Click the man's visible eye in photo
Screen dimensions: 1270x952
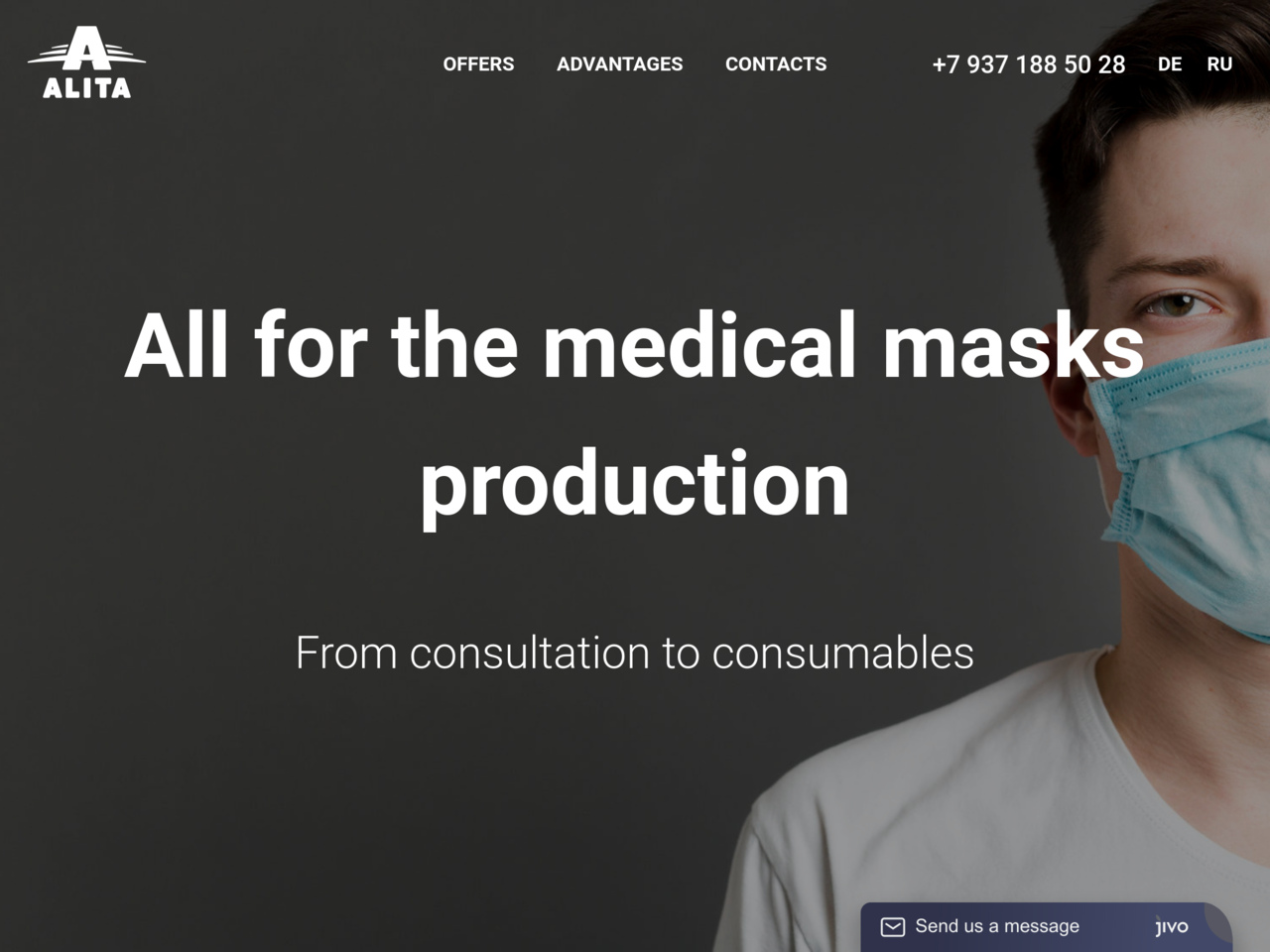pyautogui.click(x=1179, y=304)
